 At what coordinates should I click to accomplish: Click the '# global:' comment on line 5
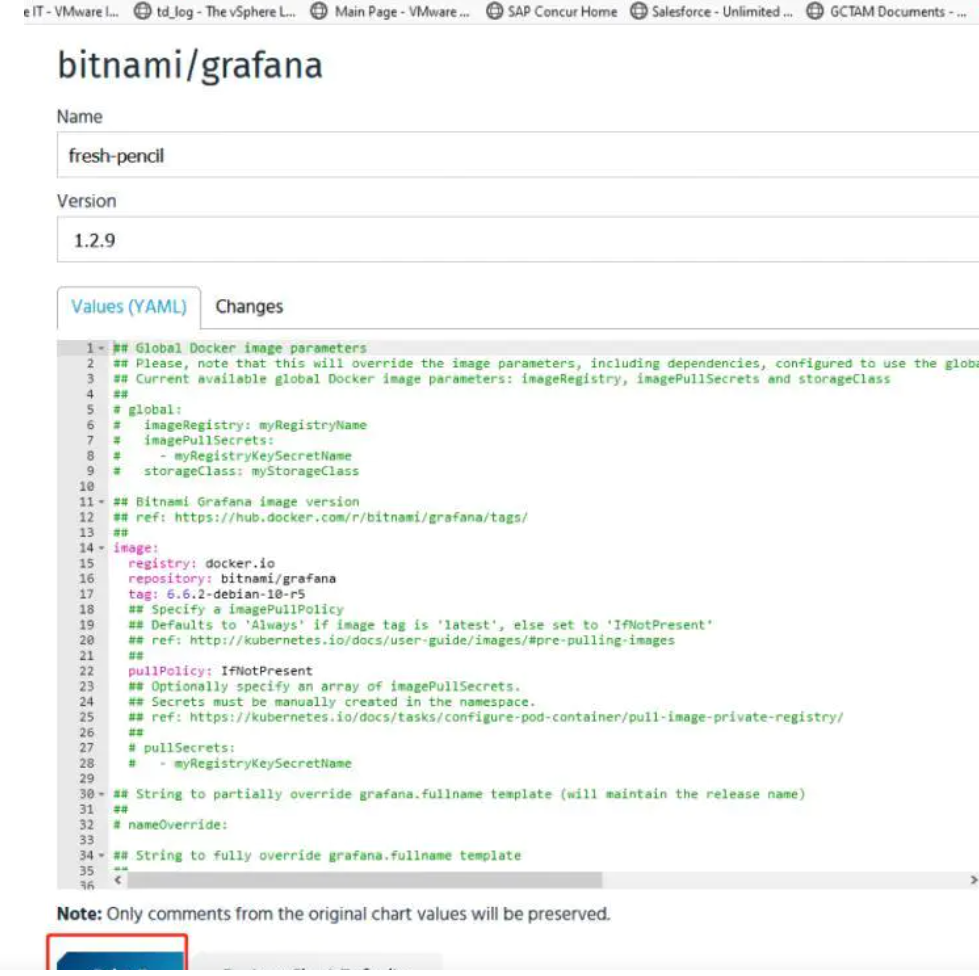147,410
